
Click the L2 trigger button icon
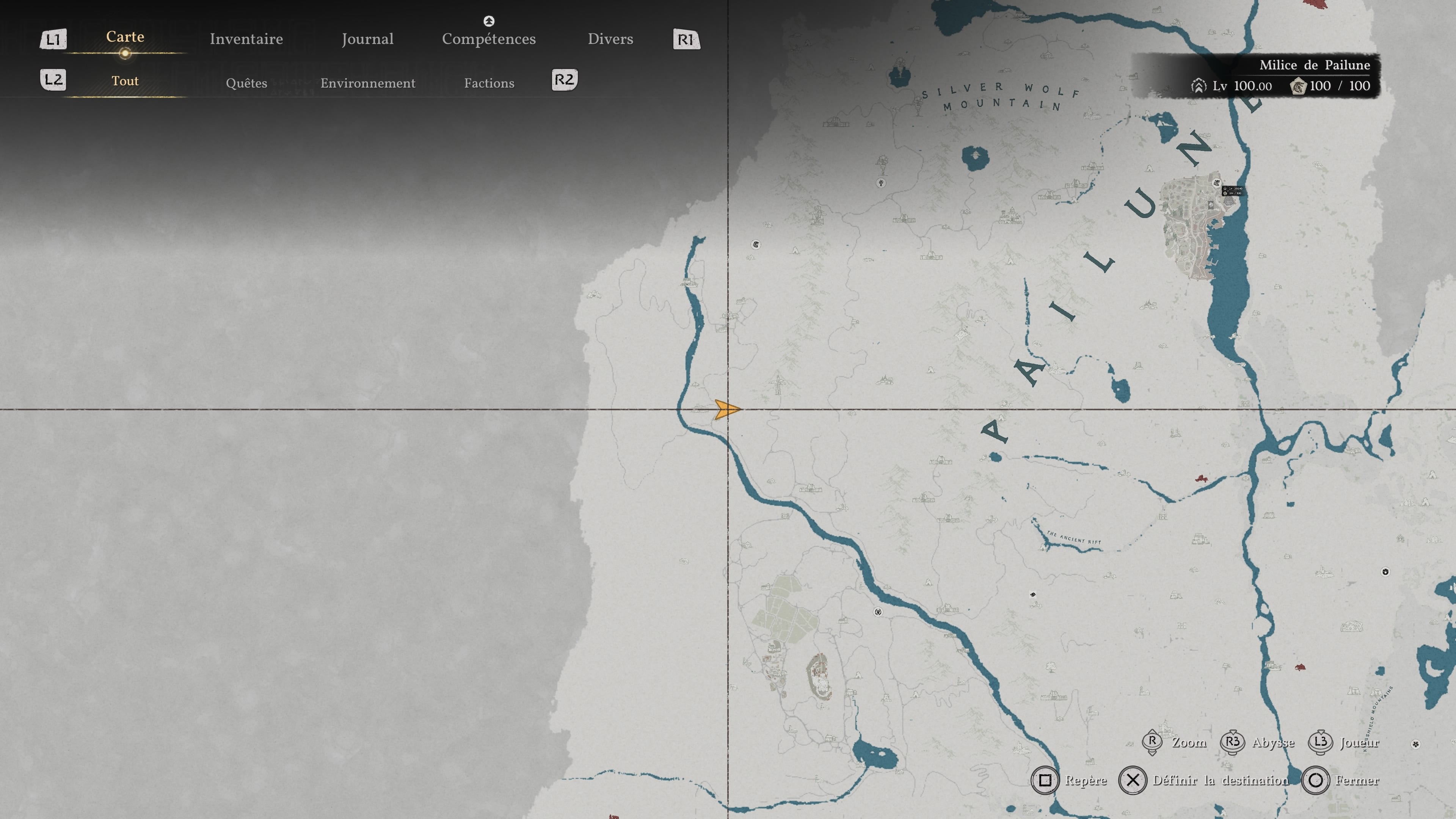click(x=53, y=80)
